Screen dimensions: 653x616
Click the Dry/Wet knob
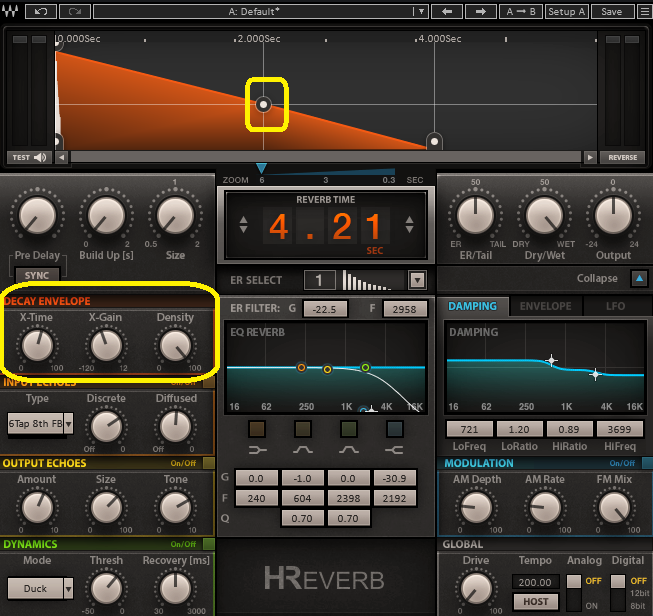tap(544, 214)
